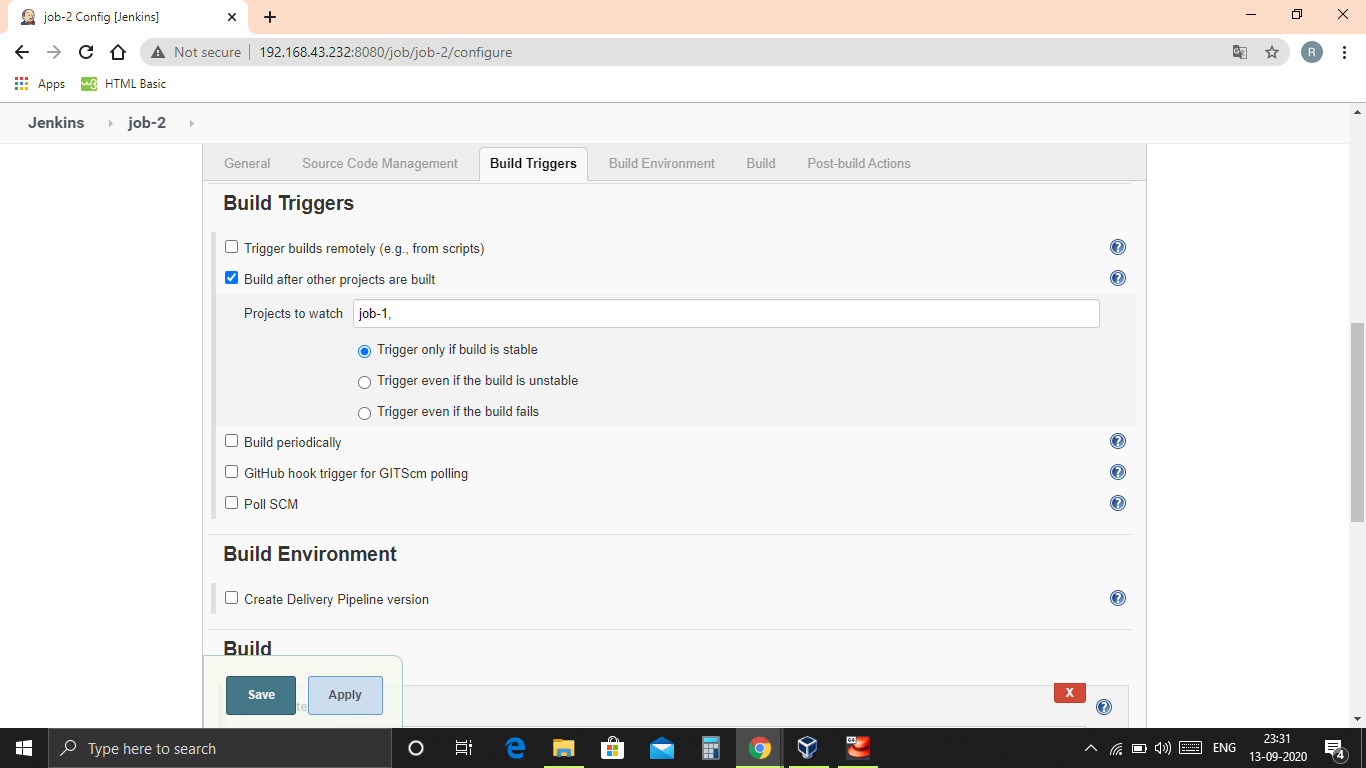Switch to Post-build Actions tab
1366x768 pixels.
pyautogui.click(x=859, y=163)
